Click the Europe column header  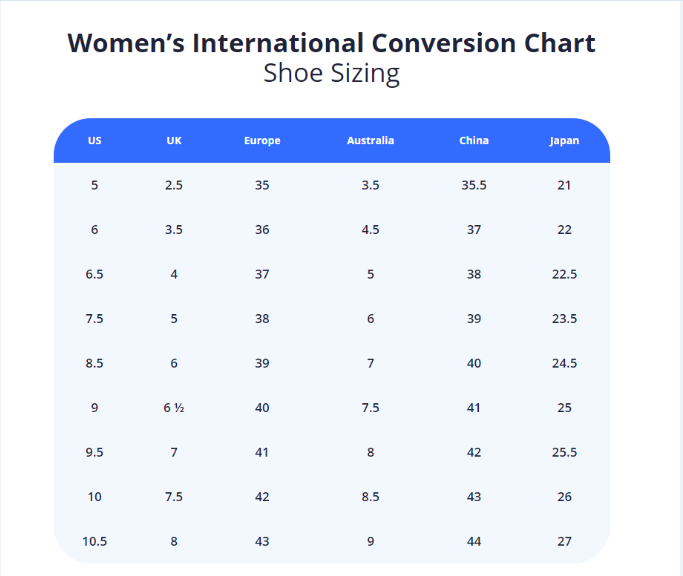(262, 141)
